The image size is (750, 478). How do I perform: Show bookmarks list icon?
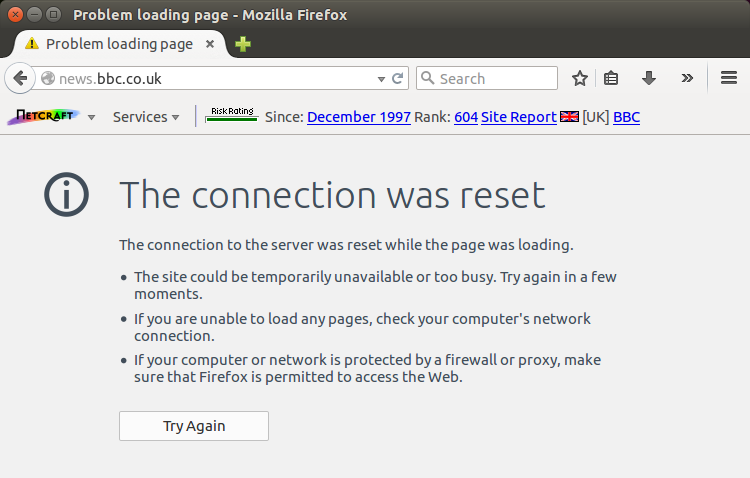(611, 78)
